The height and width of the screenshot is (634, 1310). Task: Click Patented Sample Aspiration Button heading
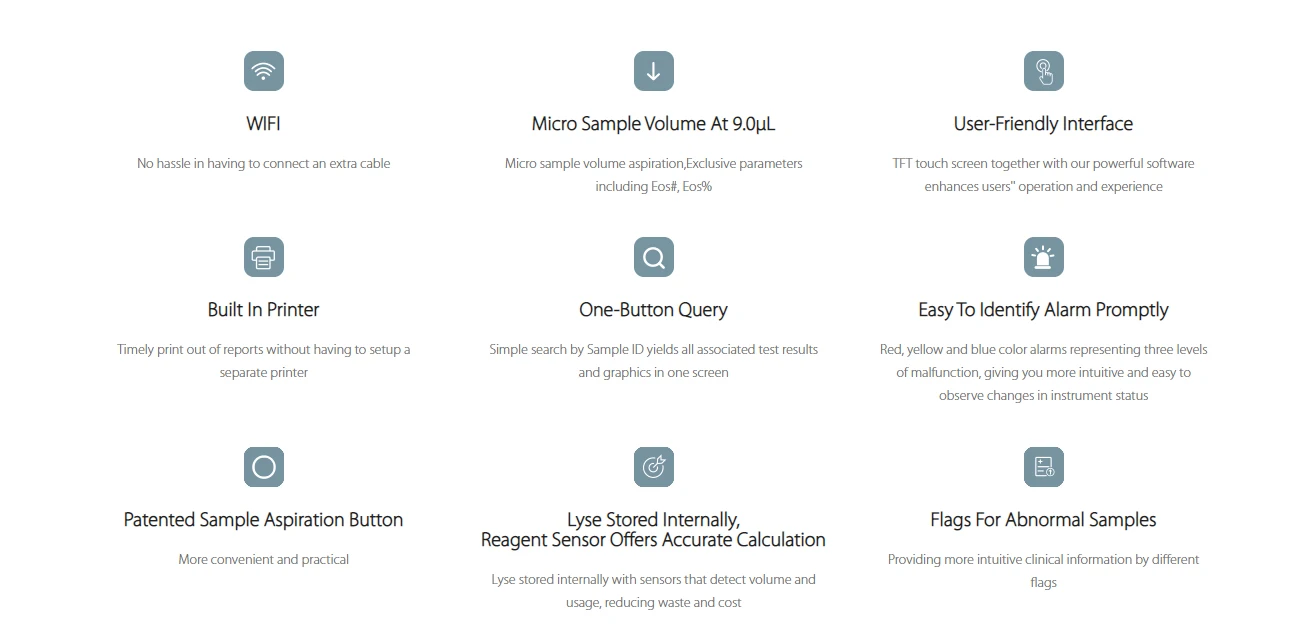click(264, 520)
